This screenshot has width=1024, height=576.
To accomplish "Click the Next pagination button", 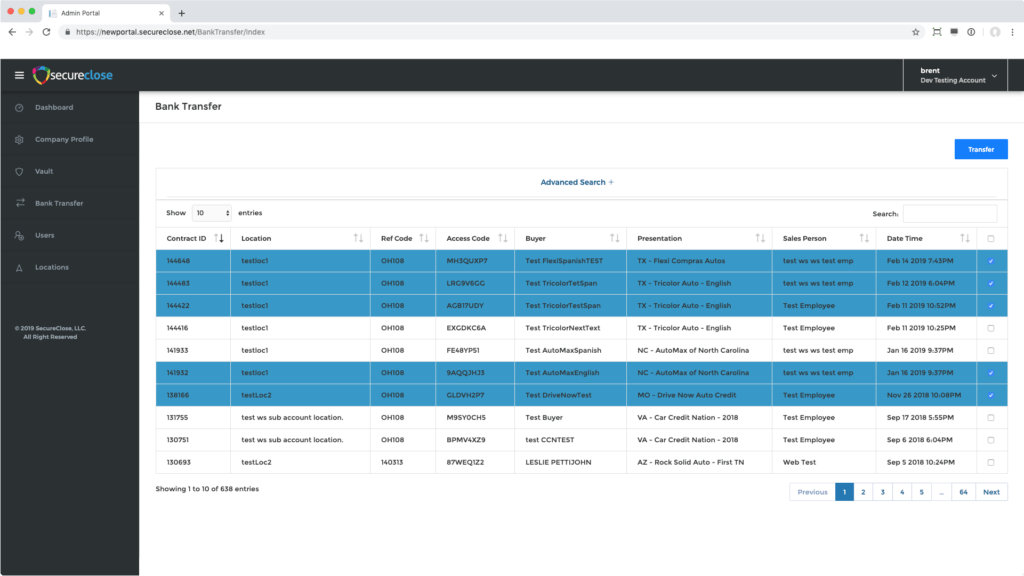I will (991, 492).
